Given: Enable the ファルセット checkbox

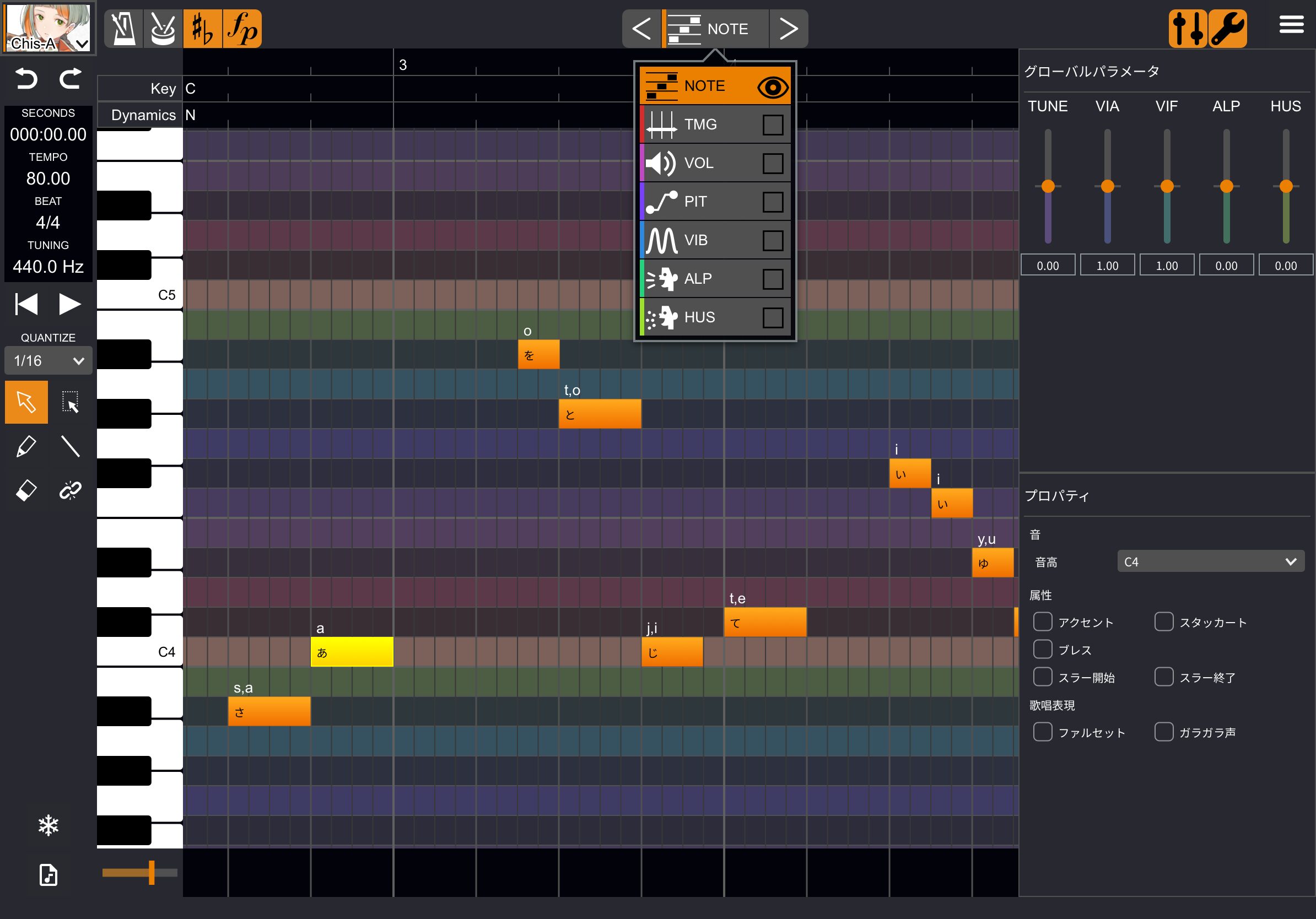Looking at the screenshot, I should pos(1042,732).
